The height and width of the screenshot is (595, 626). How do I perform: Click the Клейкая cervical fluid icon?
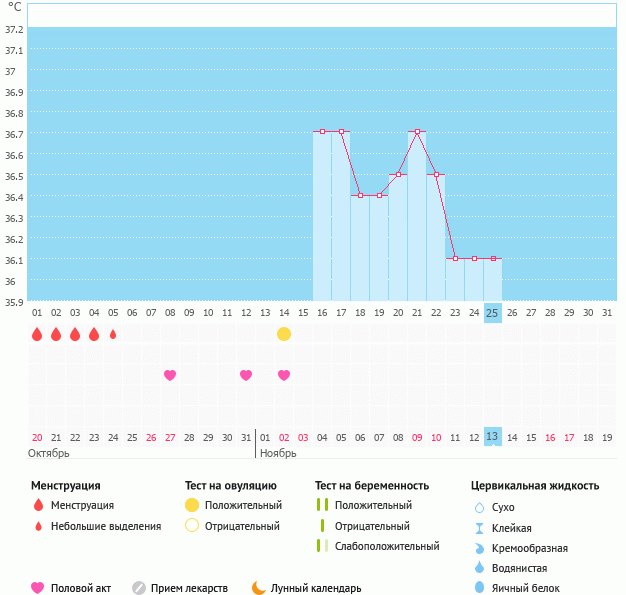[479, 528]
